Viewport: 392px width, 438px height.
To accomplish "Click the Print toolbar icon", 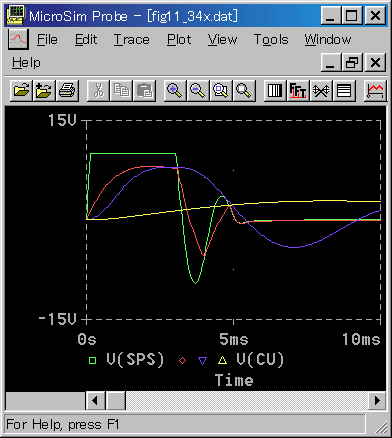I will [67, 90].
